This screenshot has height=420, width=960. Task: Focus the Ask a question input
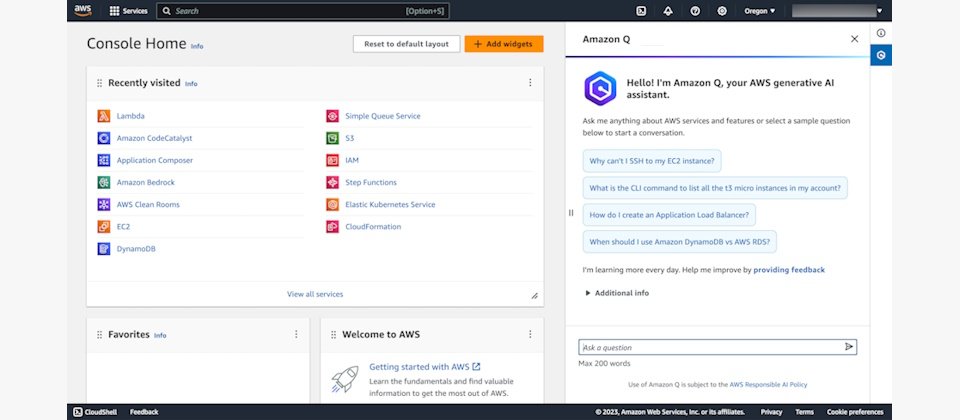pyautogui.click(x=717, y=347)
